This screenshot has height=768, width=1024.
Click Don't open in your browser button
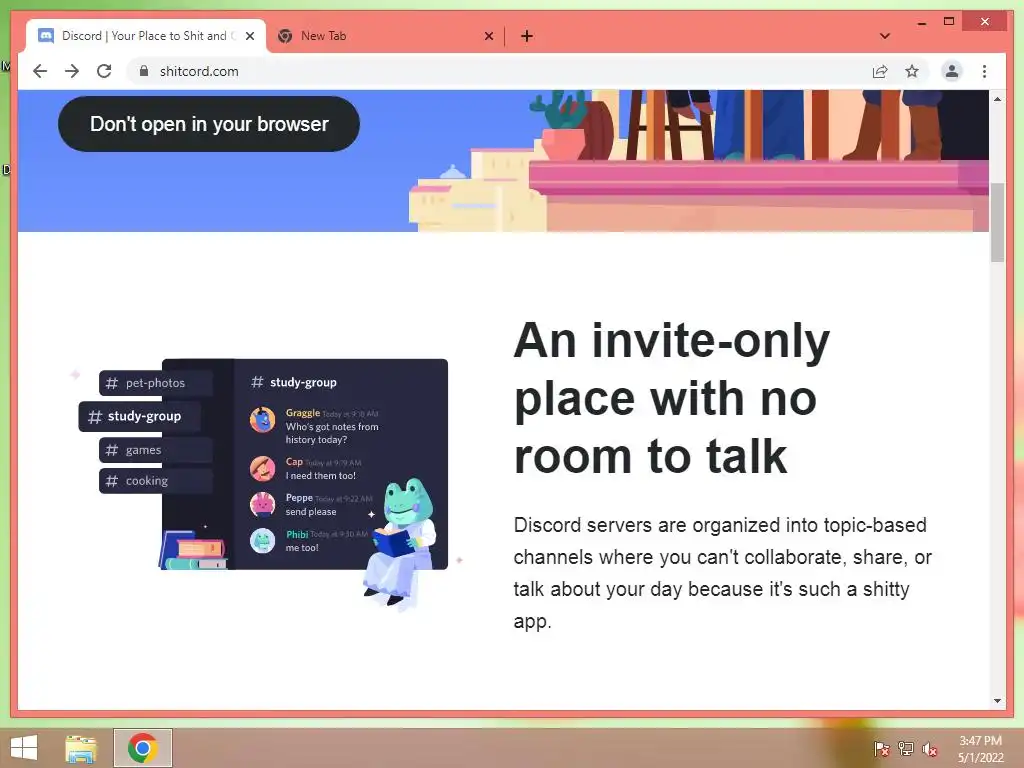[209, 124]
